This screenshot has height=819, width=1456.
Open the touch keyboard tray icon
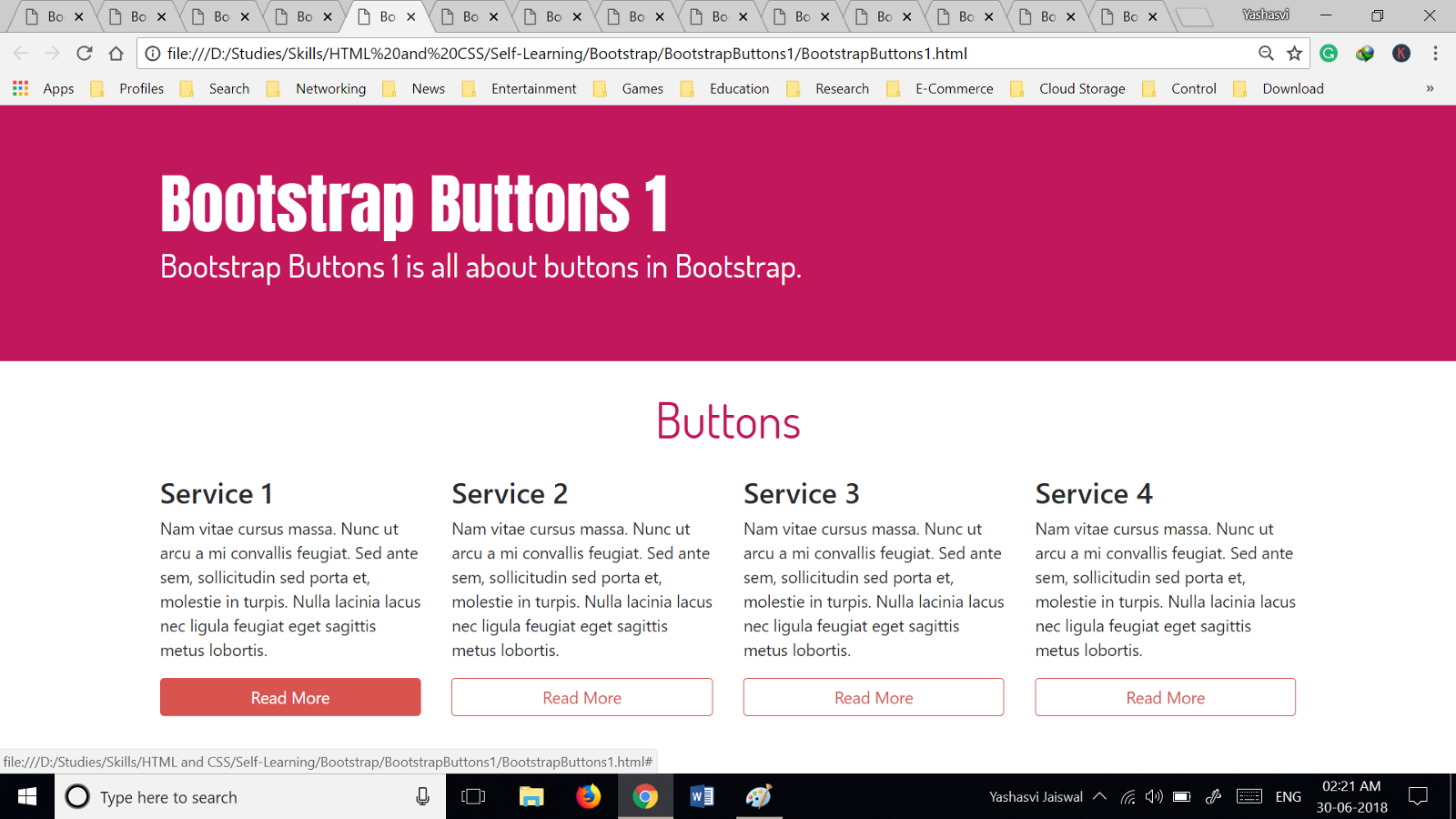(1249, 797)
